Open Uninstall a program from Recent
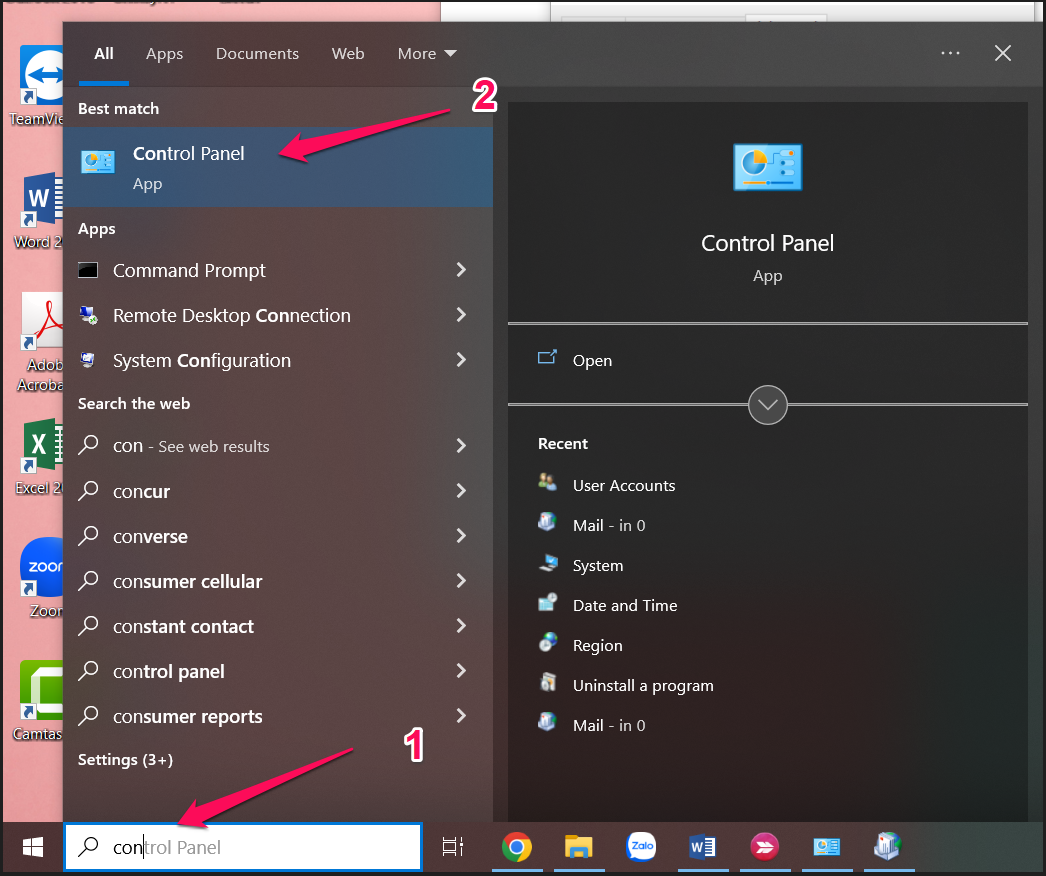 point(642,685)
